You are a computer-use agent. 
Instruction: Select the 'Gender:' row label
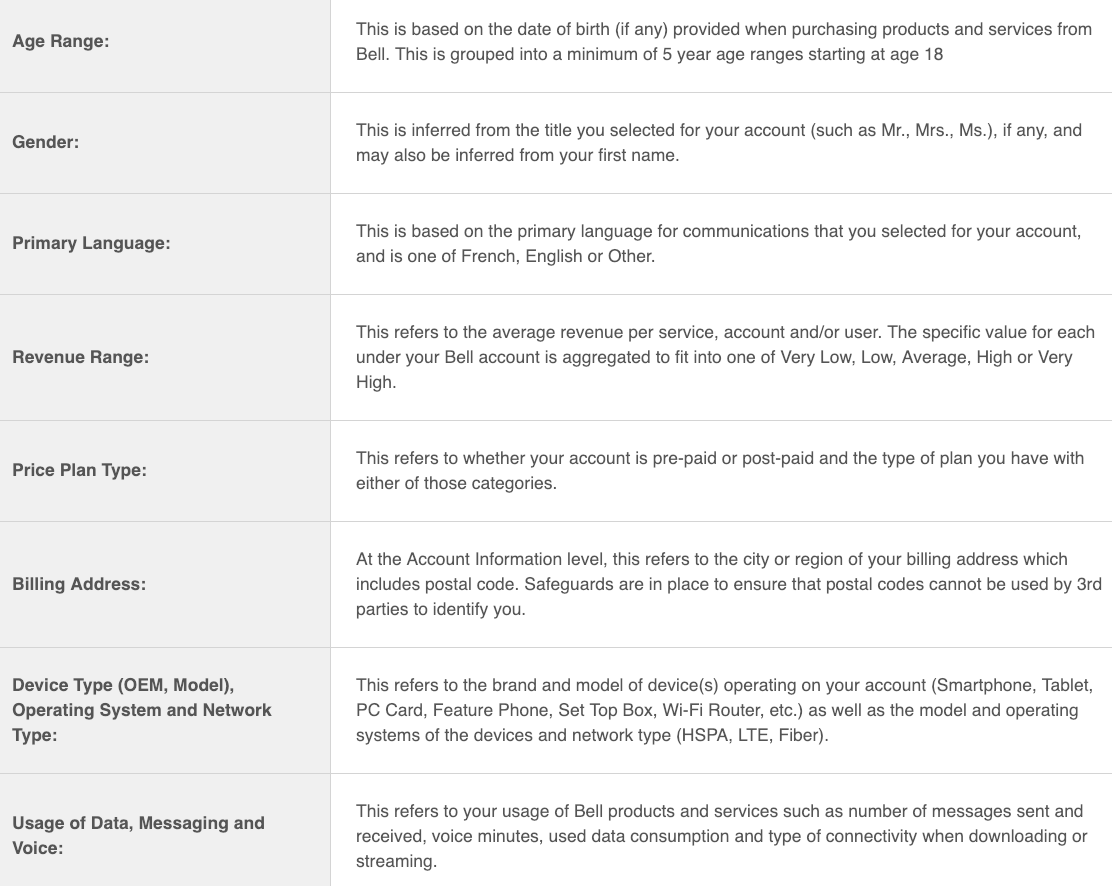pos(45,143)
